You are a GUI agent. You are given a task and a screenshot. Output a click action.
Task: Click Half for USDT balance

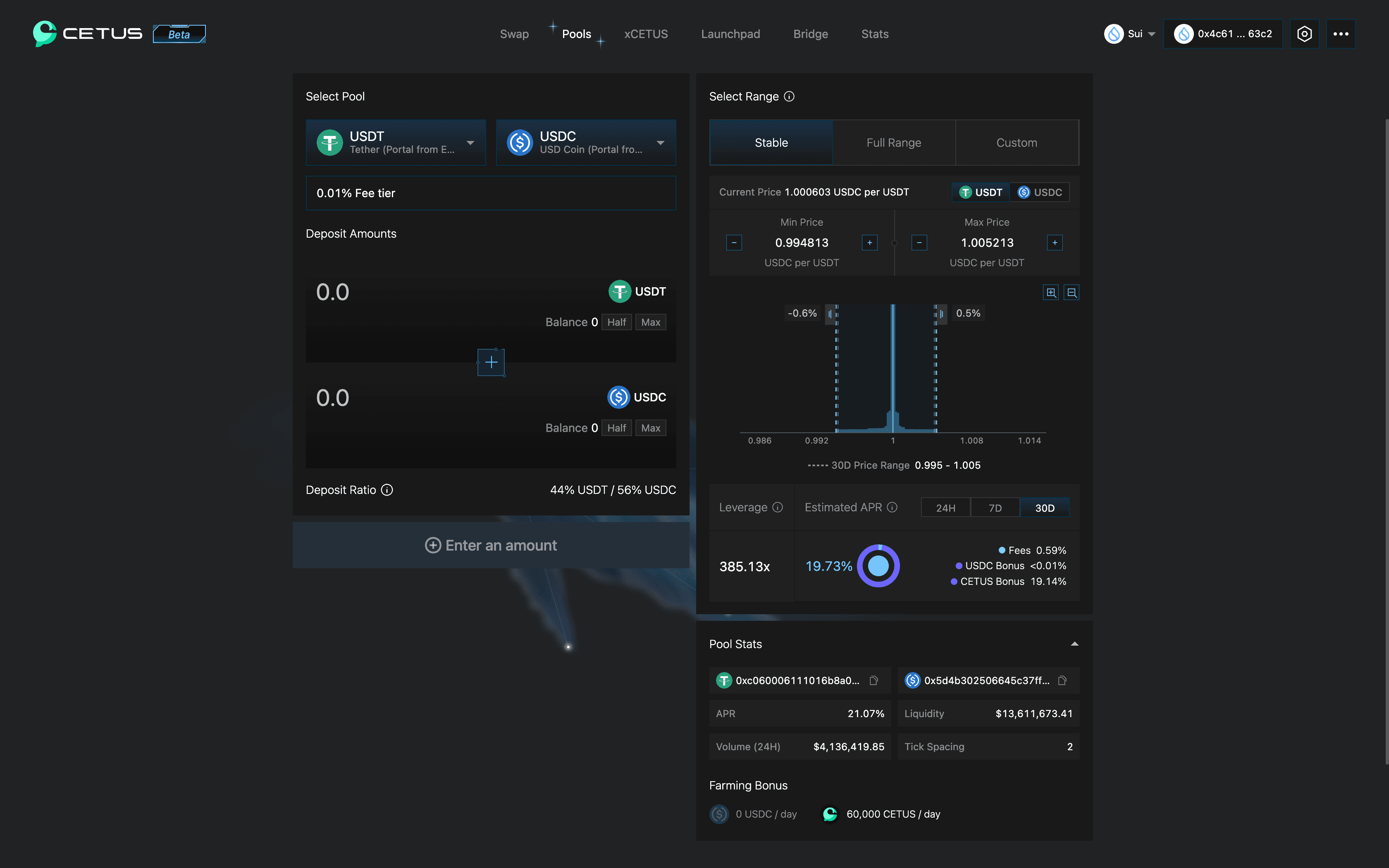click(x=616, y=322)
